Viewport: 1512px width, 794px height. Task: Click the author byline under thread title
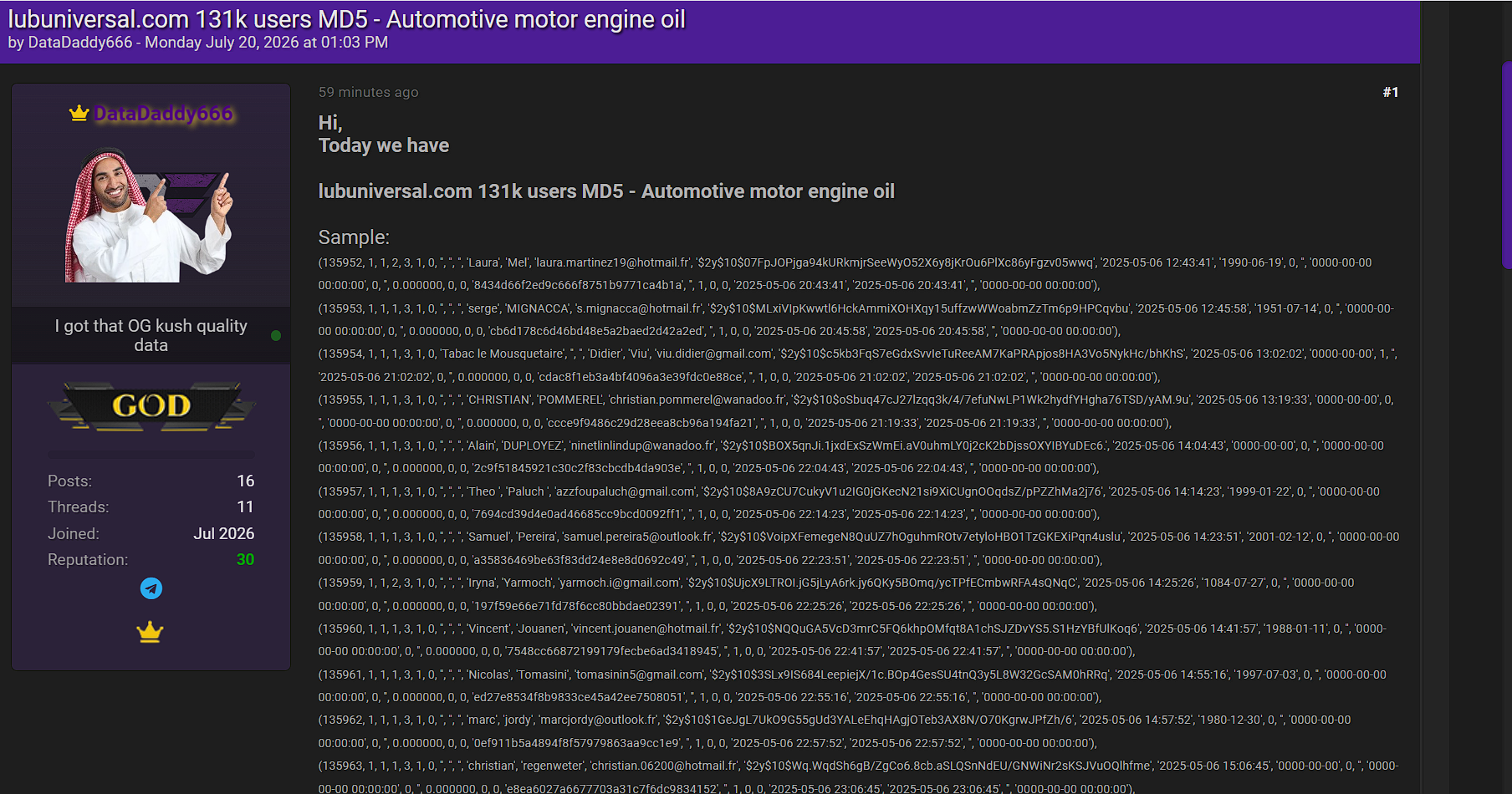point(198,43)
